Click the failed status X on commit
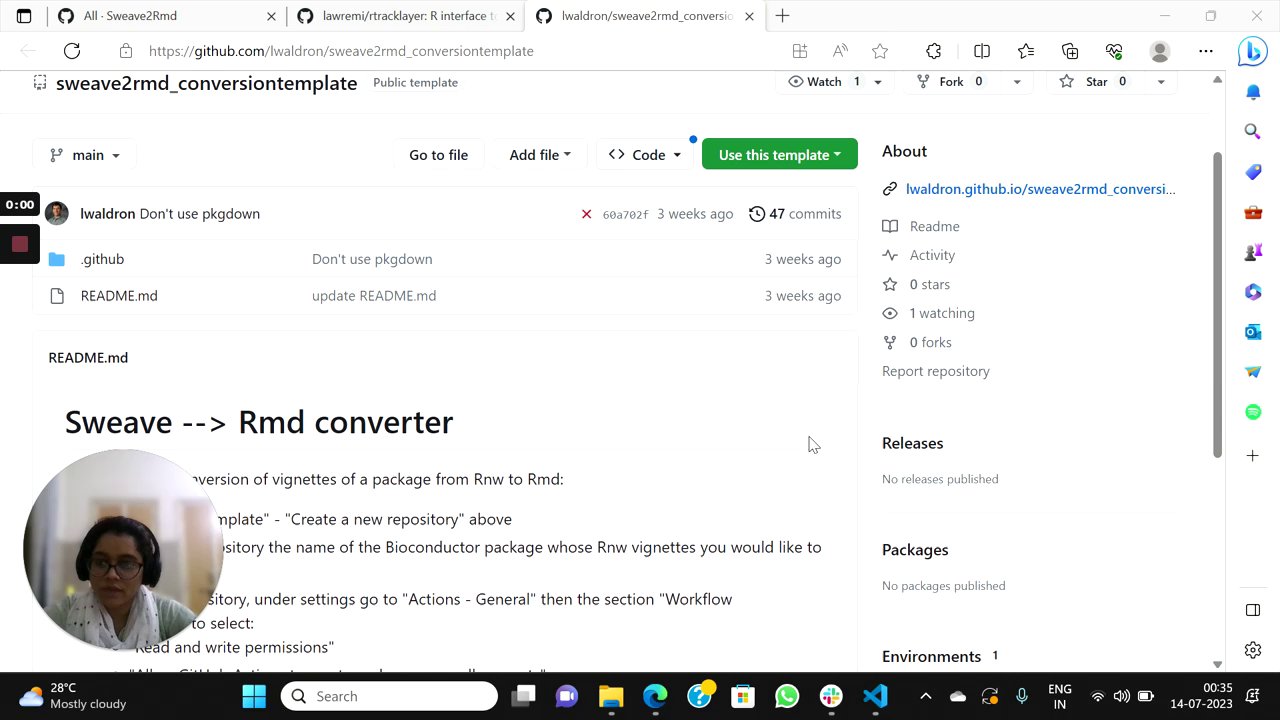The image size is (1280, 720). click(x=586, y=214)
